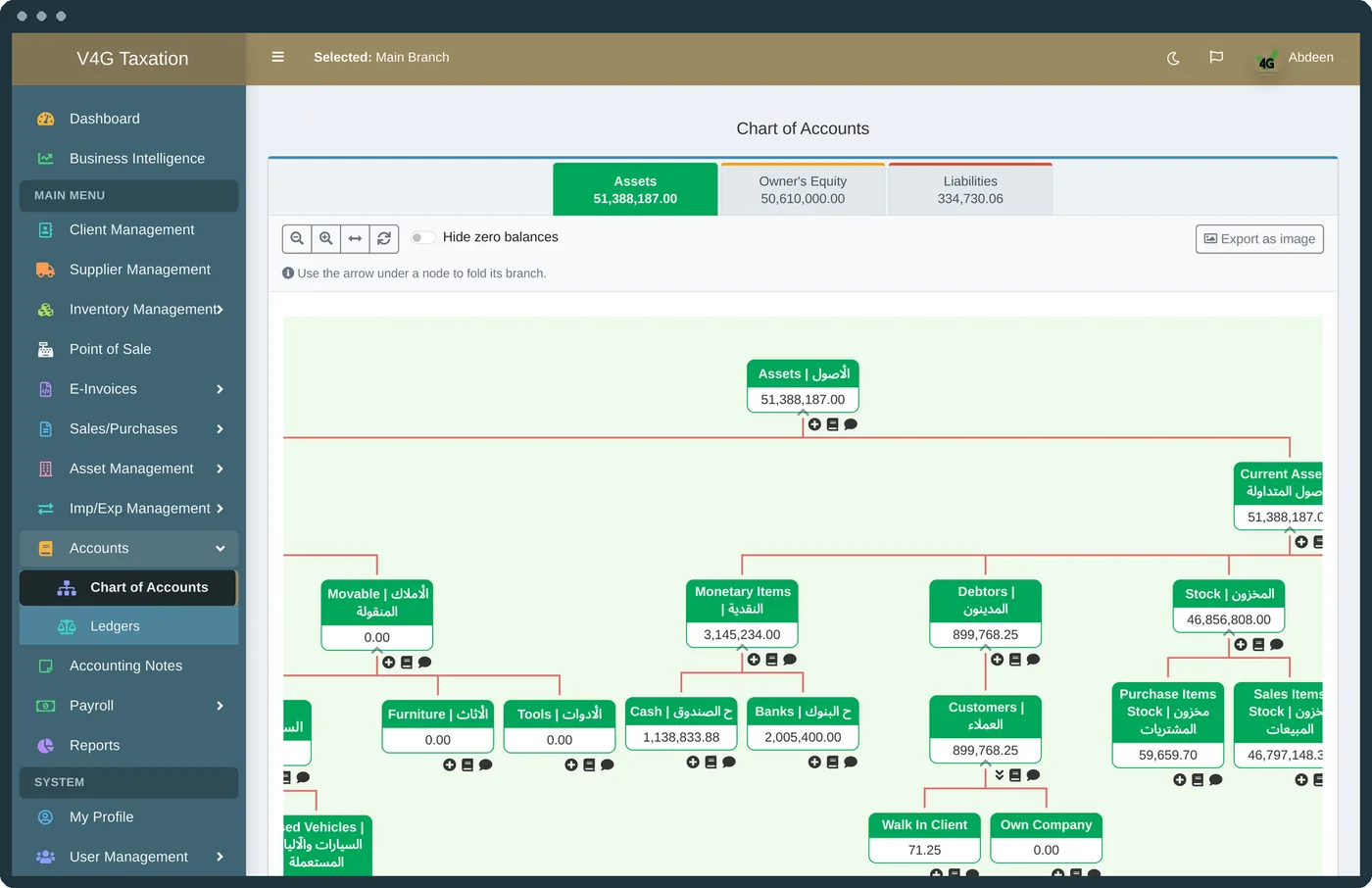Viewport: 1372px width, 888px height.
Task: Open the ledger book icon under Monetary Items
Action: point(771,660)
